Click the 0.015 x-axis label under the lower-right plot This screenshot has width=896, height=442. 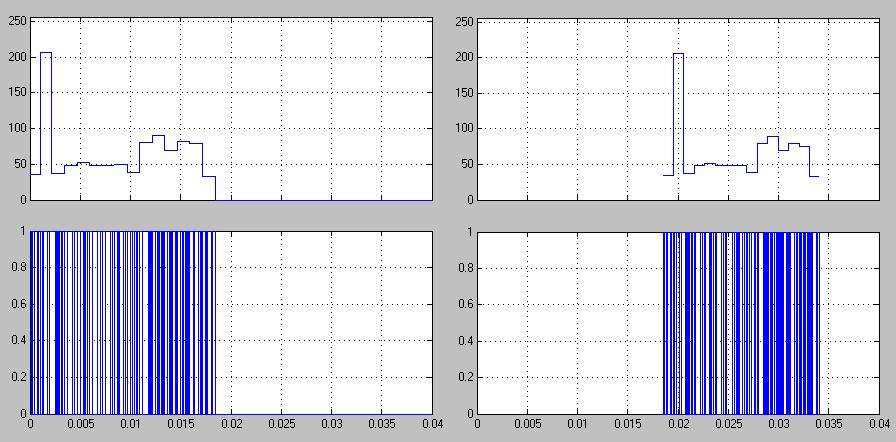628,424
